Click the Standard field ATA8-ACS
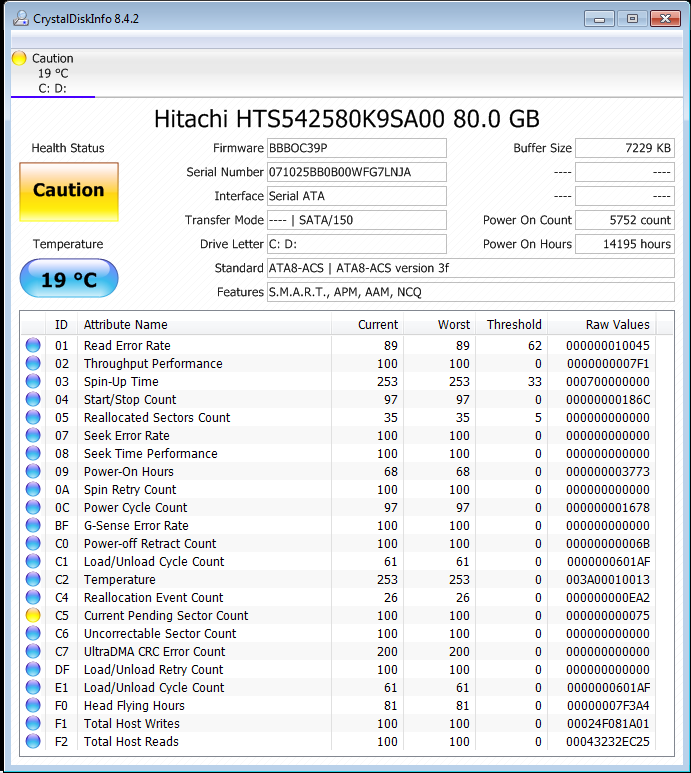Image resolution: width=691 pixels, height=773 pixels. pos(471,268)
